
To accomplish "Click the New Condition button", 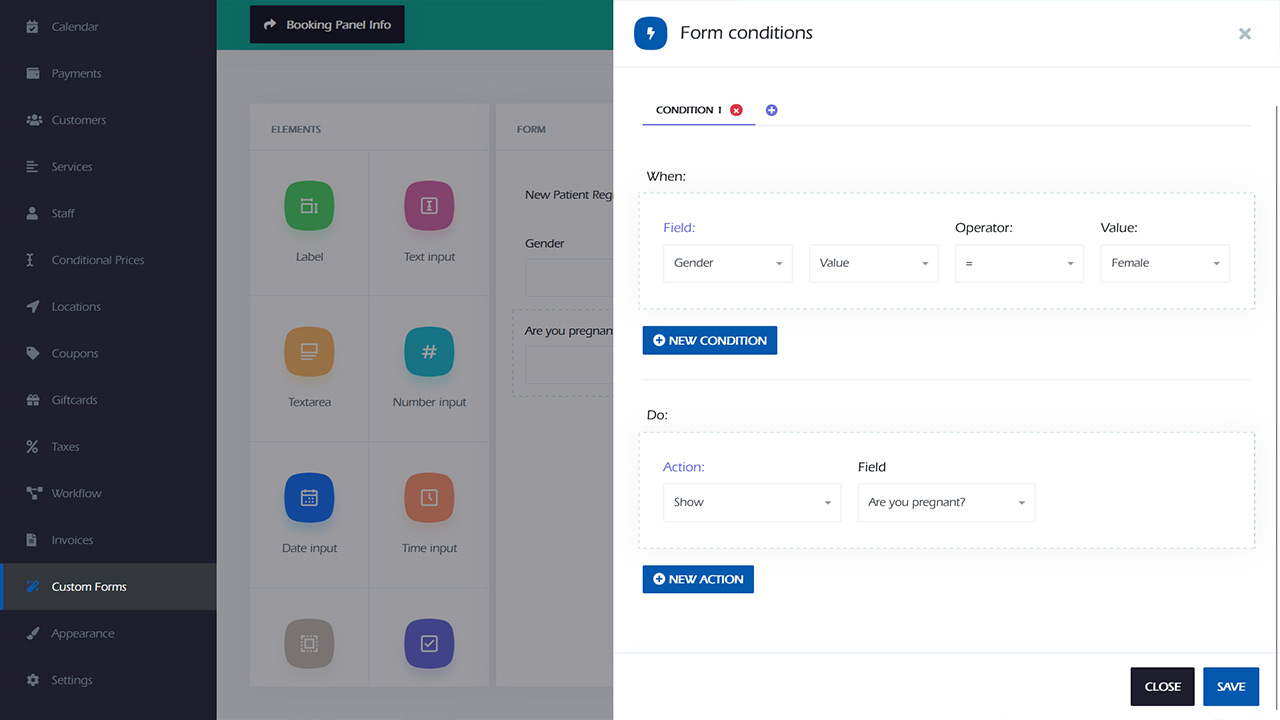I will point(709,340).
